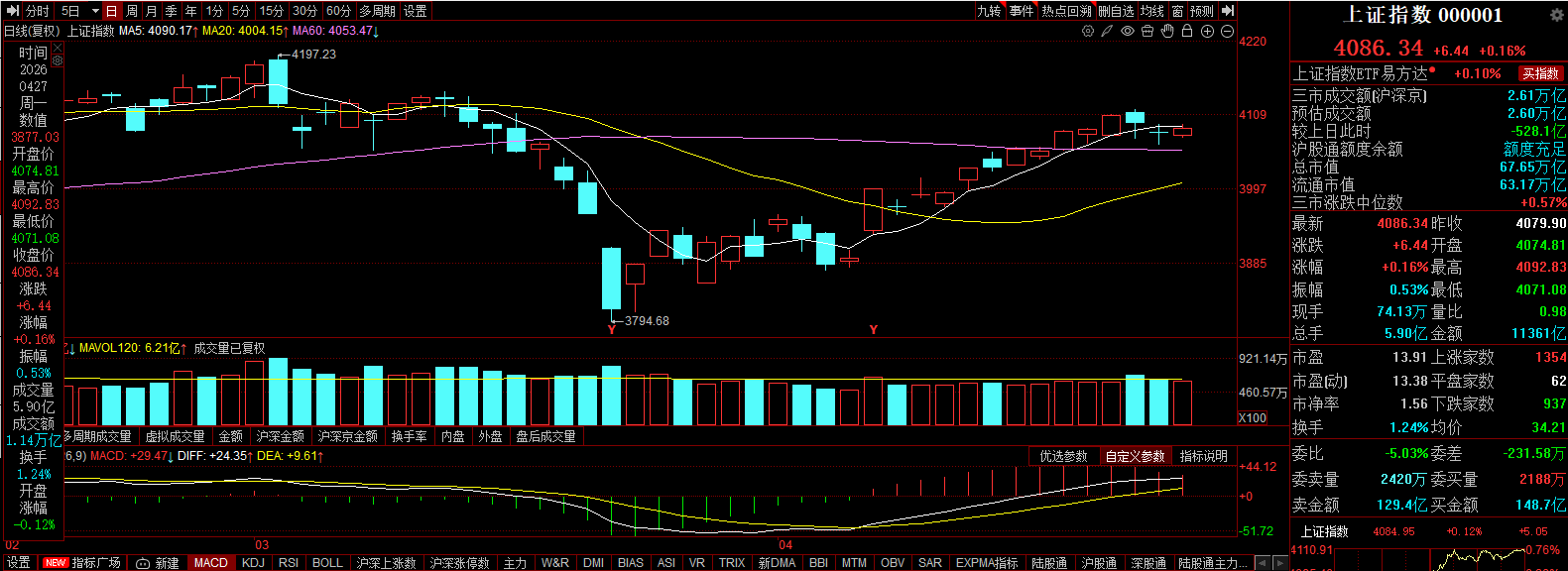
Task: Zoom in with the plus icon
Action: [1207, 31]
